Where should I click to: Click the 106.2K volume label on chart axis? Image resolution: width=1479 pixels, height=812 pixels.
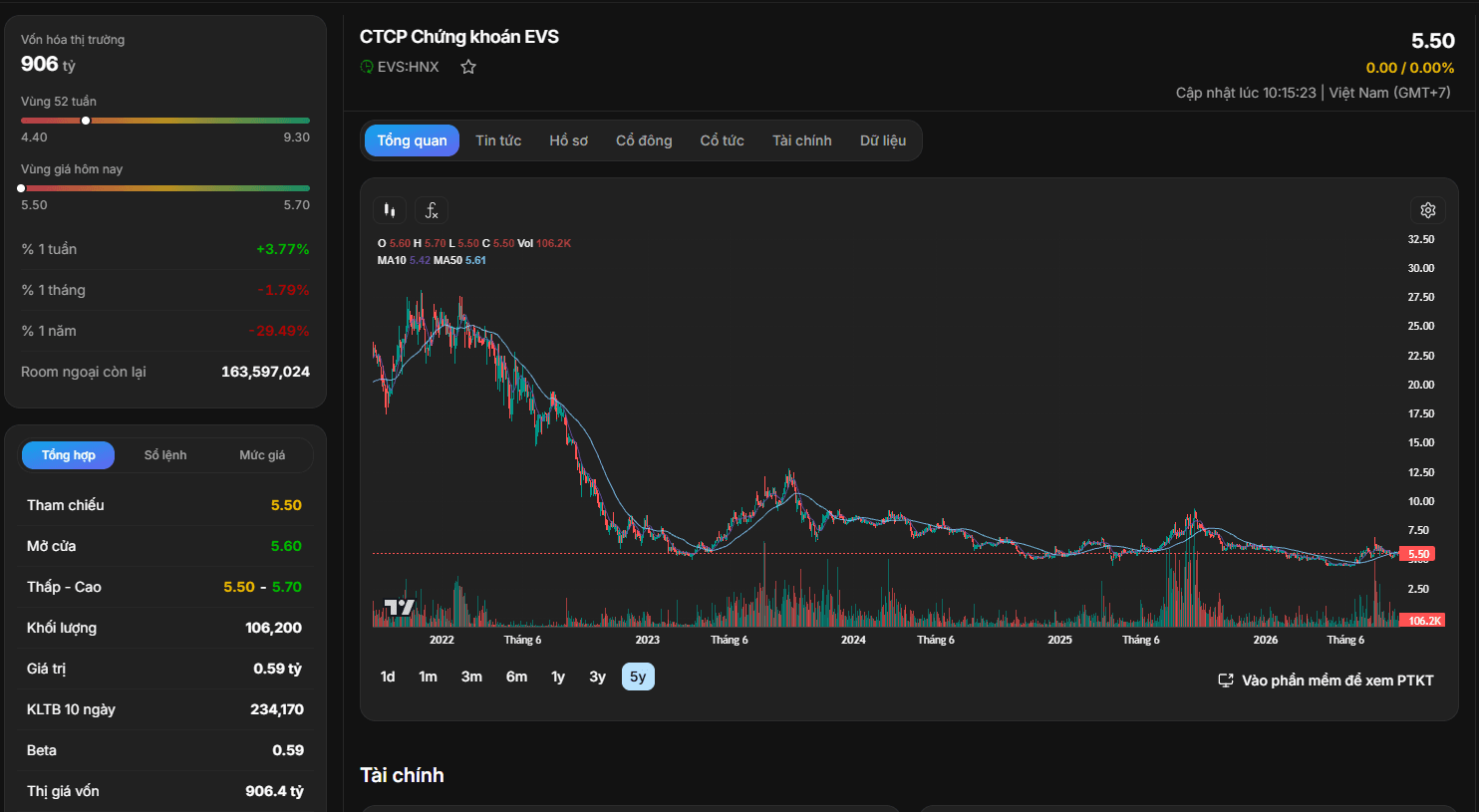click(1422, 621)
